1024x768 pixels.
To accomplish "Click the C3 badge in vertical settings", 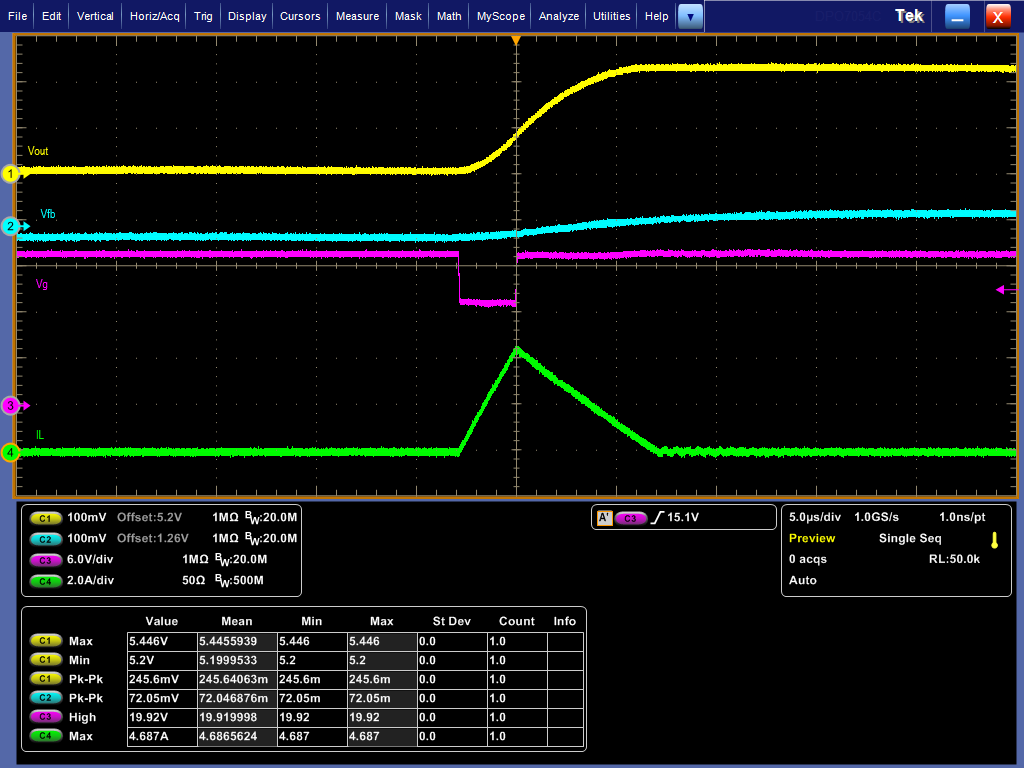I will pyautogui.click(x=45, y=560).
